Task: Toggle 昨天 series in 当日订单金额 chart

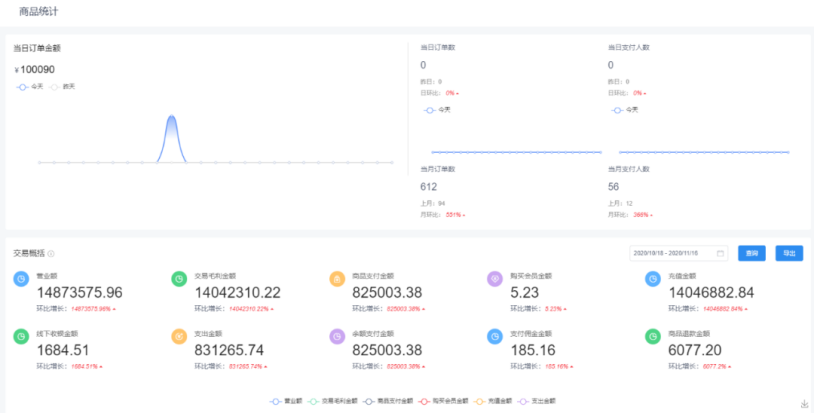Action: 63,87
